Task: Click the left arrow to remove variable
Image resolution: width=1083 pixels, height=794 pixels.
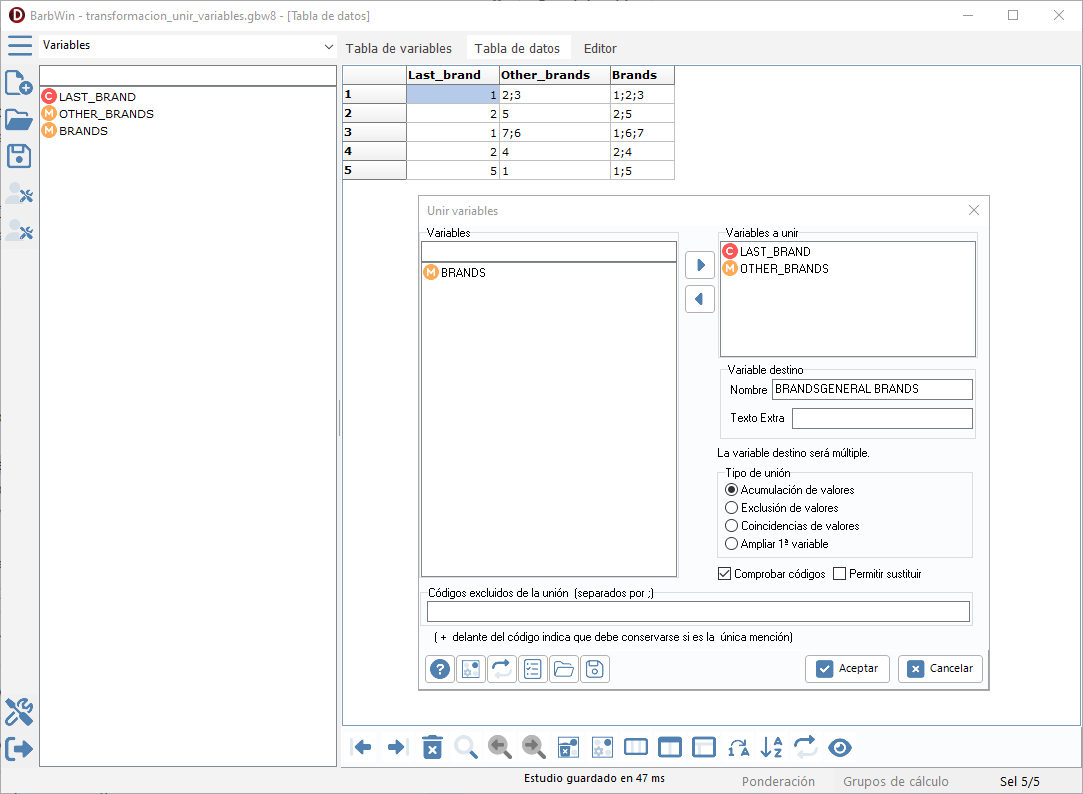Action: (700, 298)
